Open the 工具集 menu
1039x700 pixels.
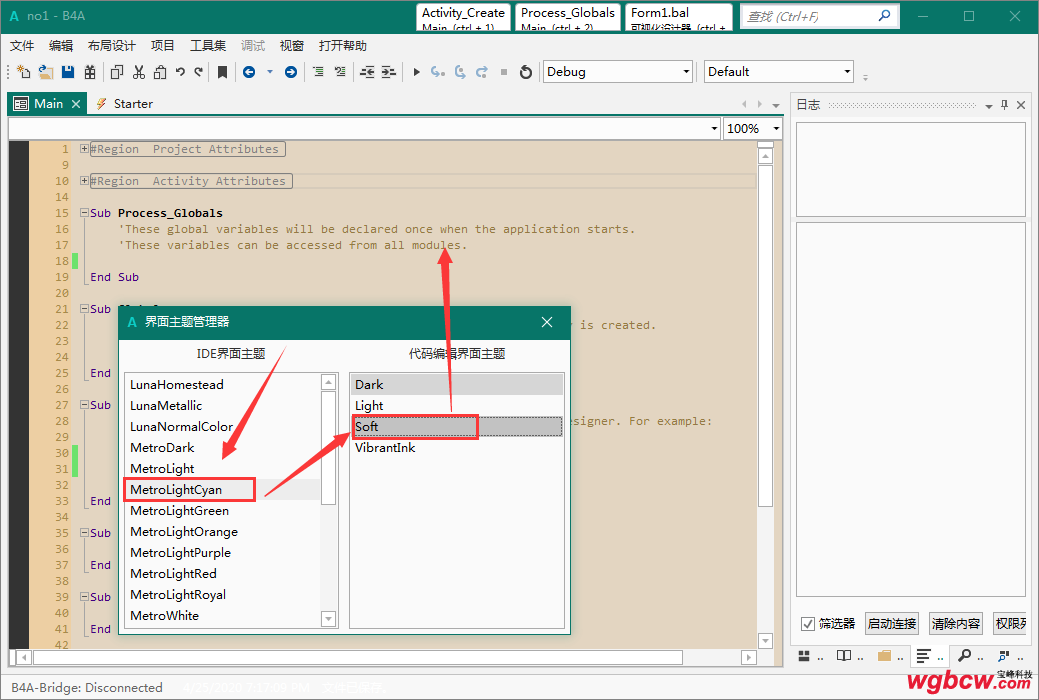coord(208,46)
